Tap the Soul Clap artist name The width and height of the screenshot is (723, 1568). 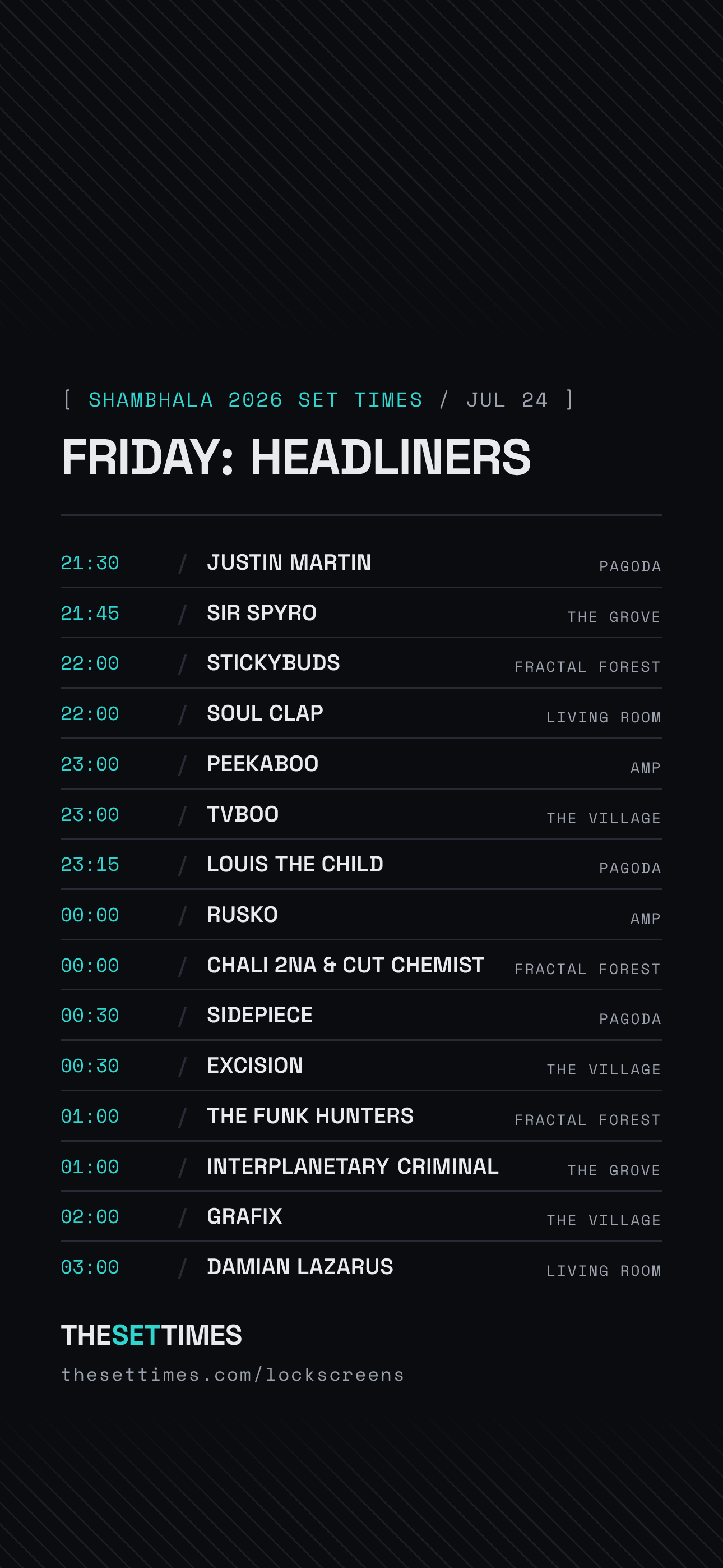coord(265,713)
